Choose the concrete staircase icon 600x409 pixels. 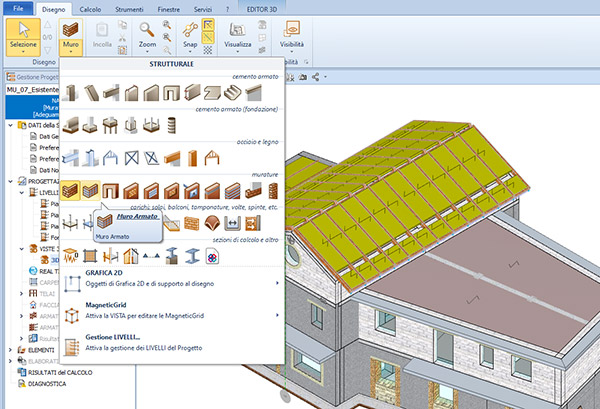pyautogui.click(x=233, y=93)
